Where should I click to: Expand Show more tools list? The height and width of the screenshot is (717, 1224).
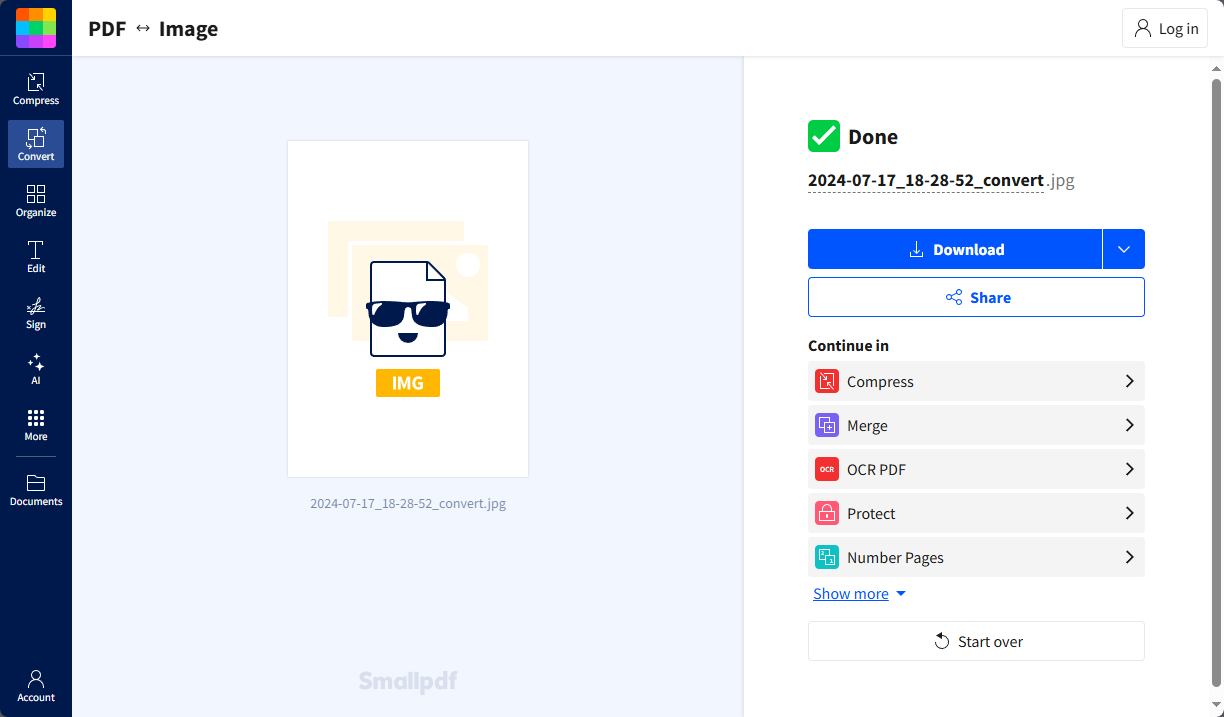point(859,594)
